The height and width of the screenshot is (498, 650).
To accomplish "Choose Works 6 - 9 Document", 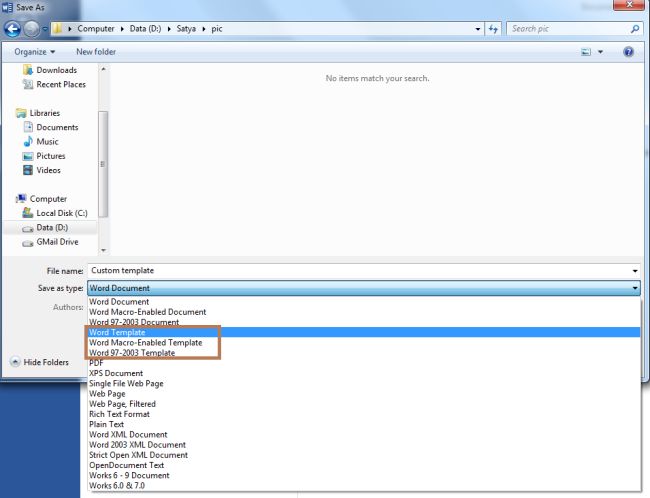I will coord(364,475).
